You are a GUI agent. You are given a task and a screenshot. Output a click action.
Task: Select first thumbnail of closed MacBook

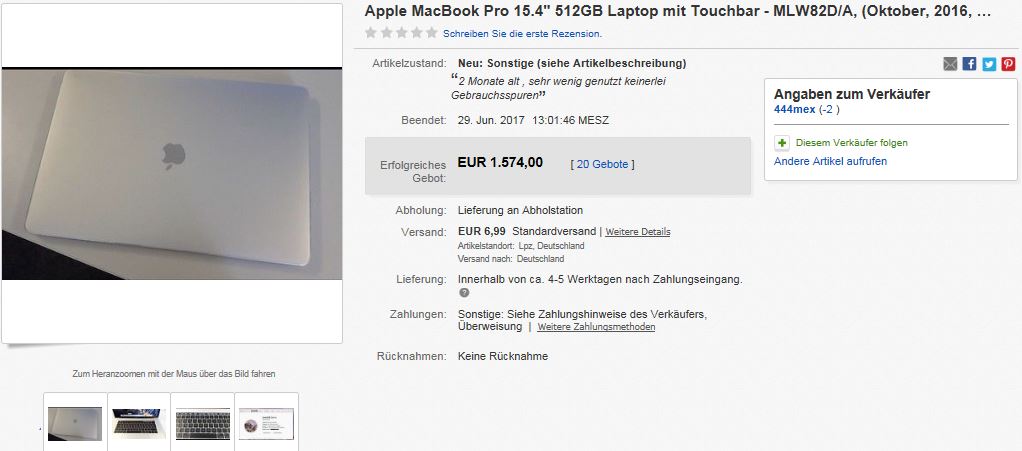click(75, 422)
